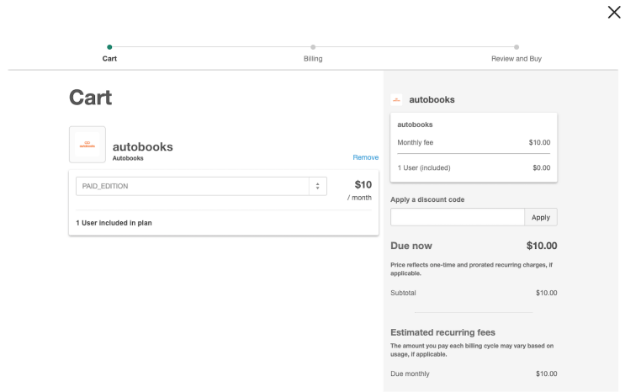Click the small autobooks icon in the summary panel
625x392 pixels.
[x=397, y=100]
